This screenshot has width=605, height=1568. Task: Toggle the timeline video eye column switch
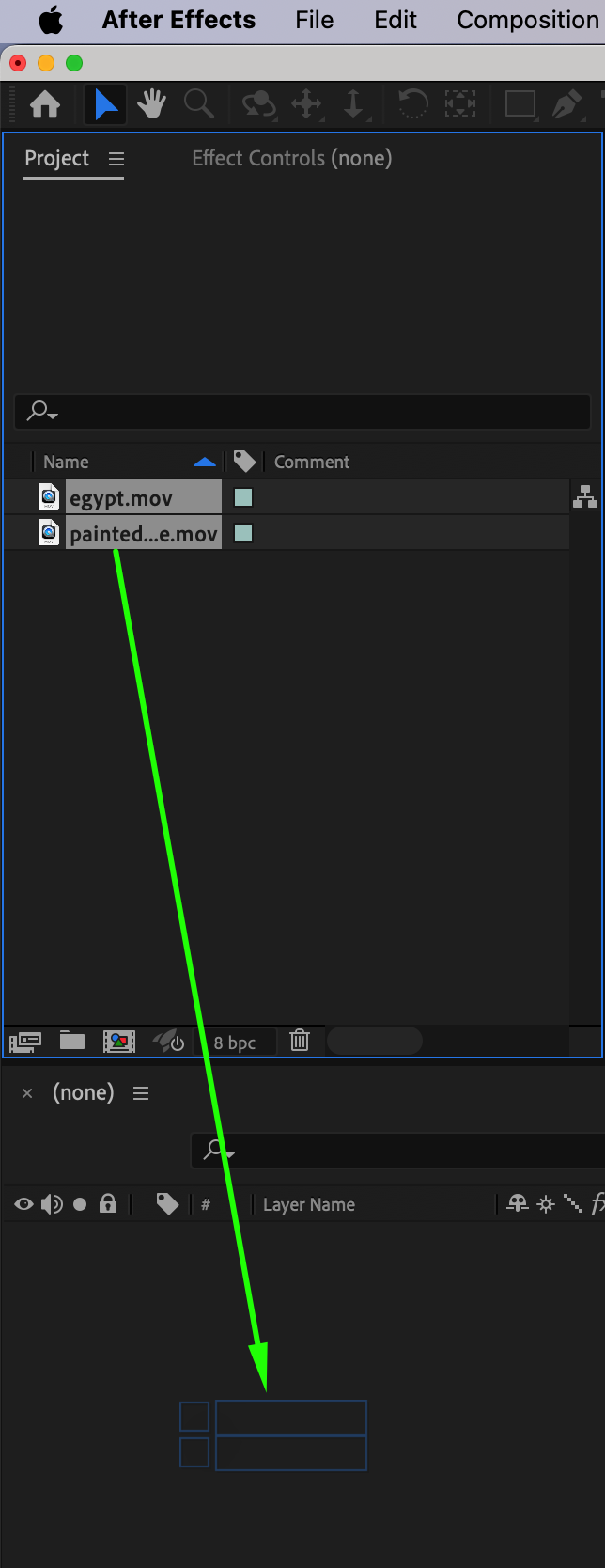[x=24, y=1204]
